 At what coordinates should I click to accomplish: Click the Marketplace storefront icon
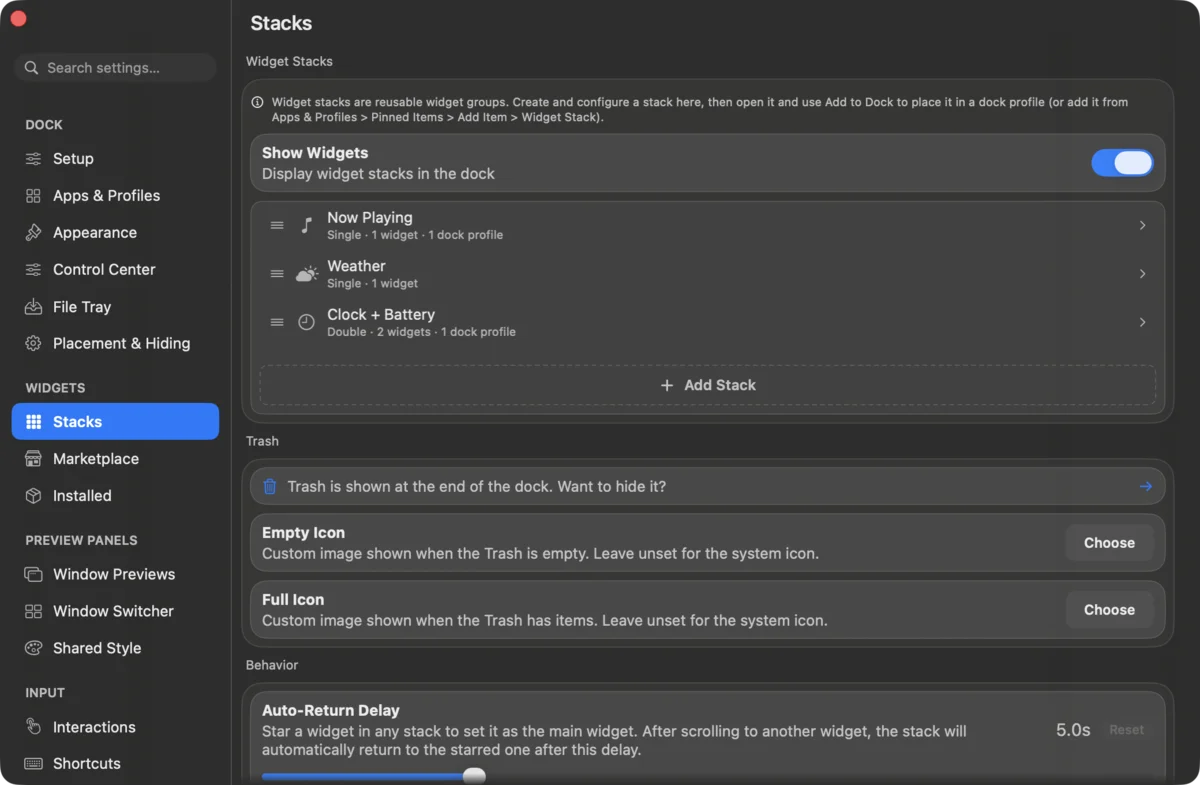coord(34,459)
